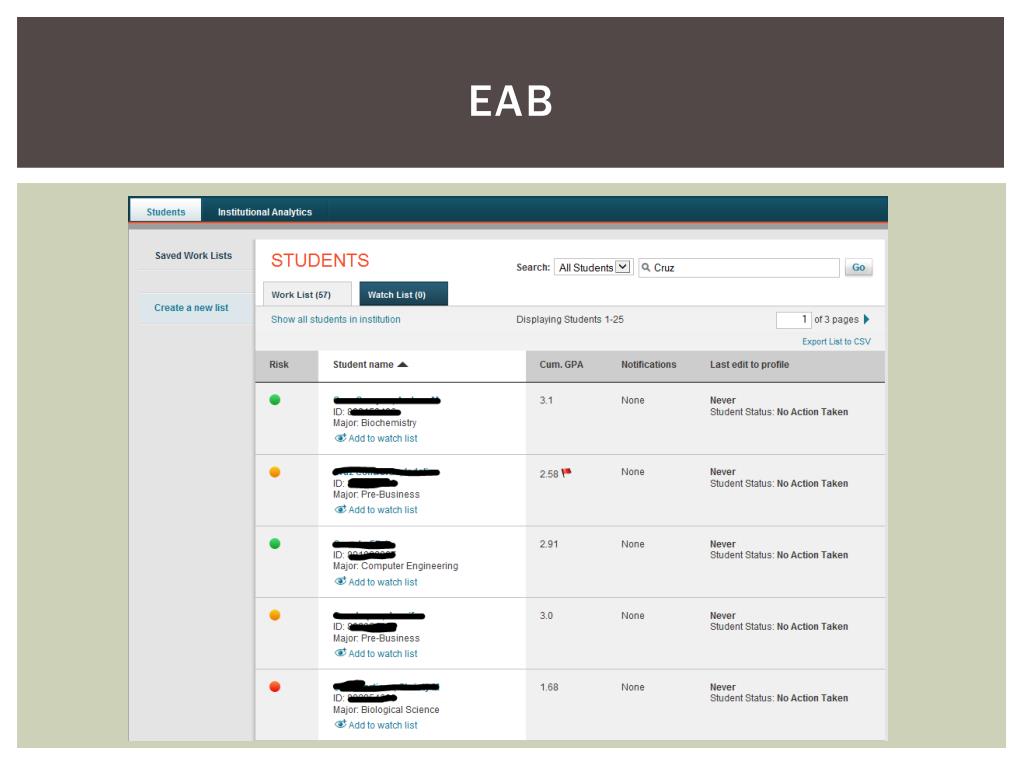Click eye icon in Computer Engineering row
The image size is (1024, 768).
[340, 581]
